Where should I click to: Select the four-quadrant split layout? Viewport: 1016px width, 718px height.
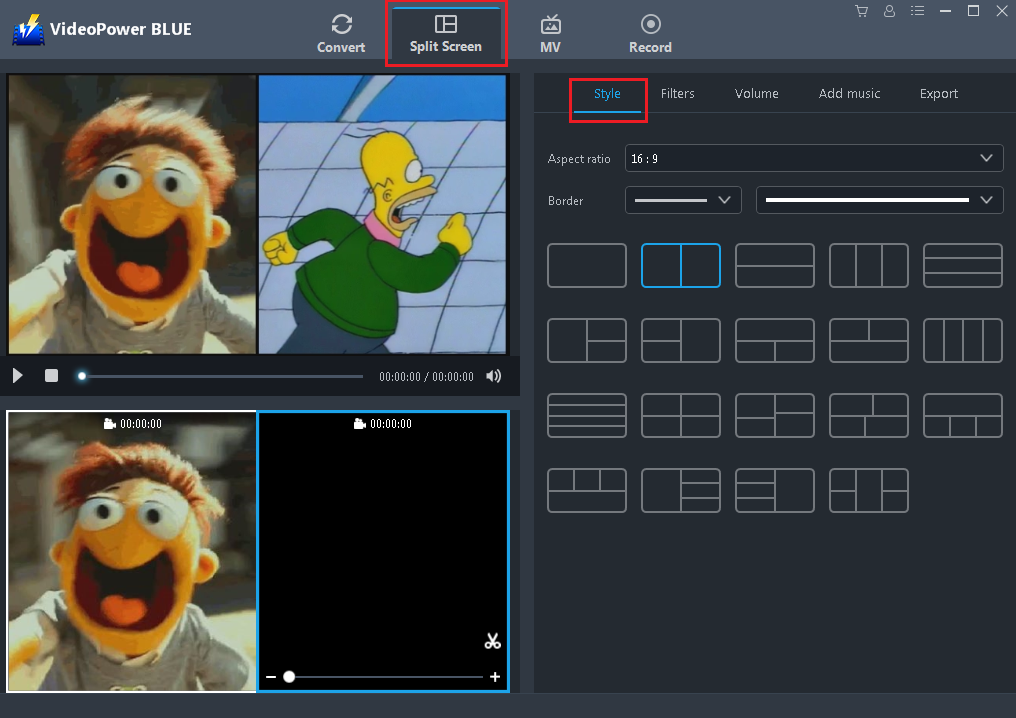(x=681, y=415)
